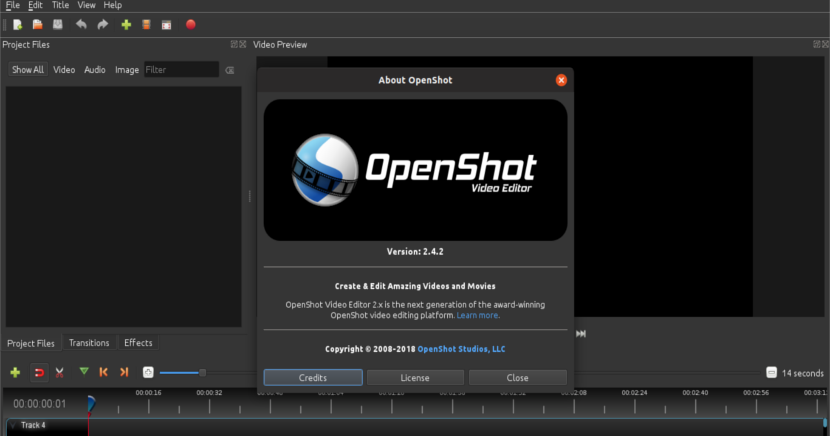Click the 00:00:00:01 timecode display

tap(40, 404)
